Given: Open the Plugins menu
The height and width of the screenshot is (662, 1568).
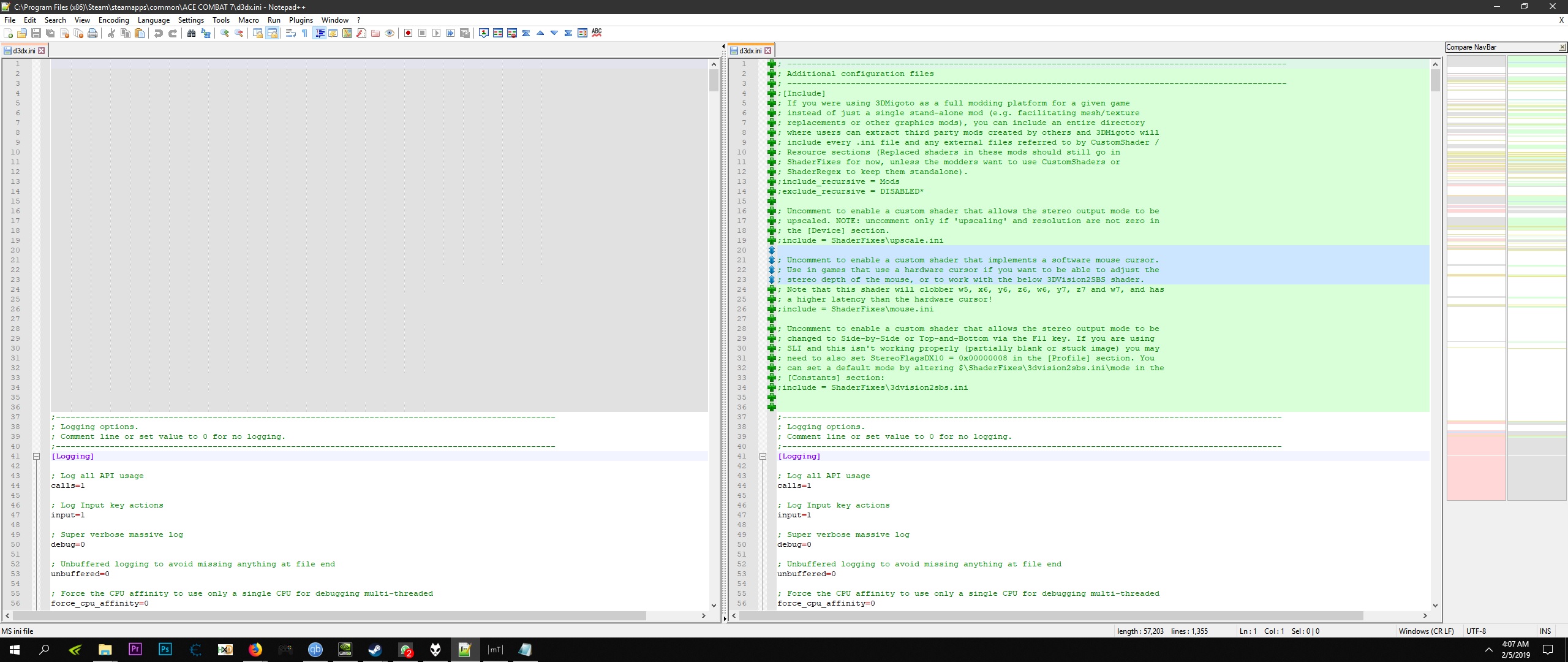Looking at the screenshot, I should [x=301, y=20].
